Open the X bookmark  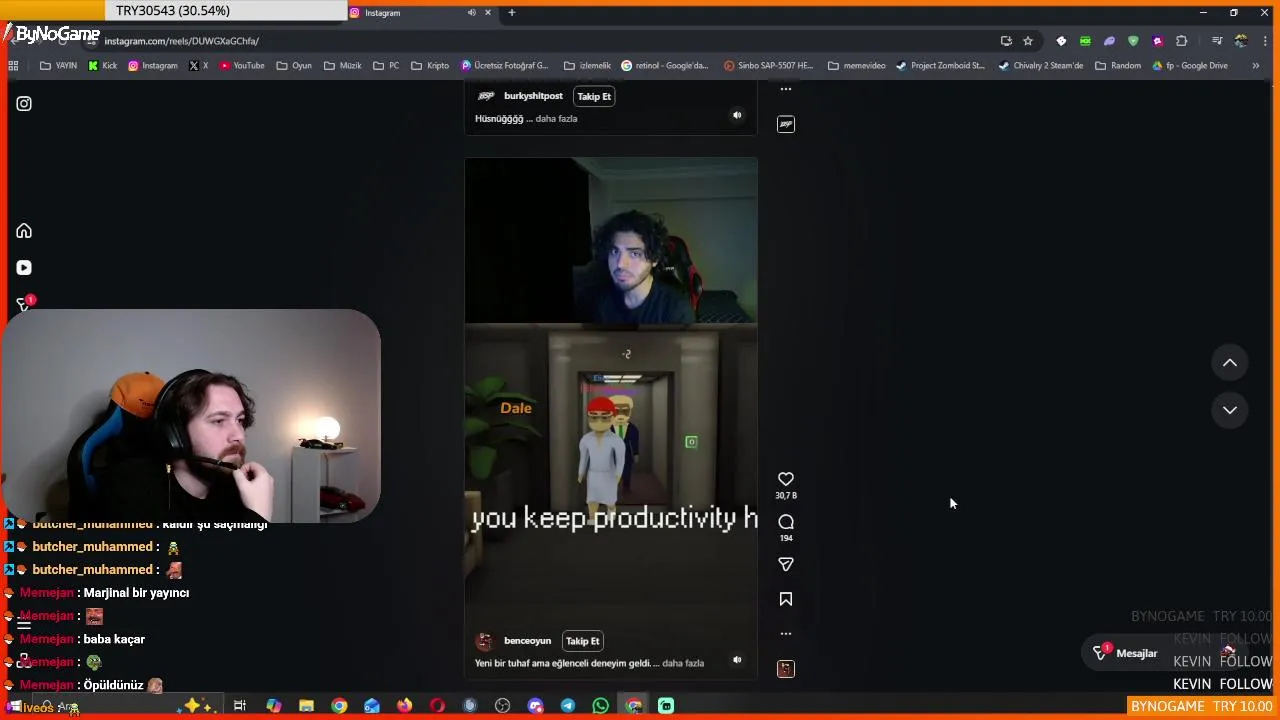pyautogui.click(x=199, y=66)
